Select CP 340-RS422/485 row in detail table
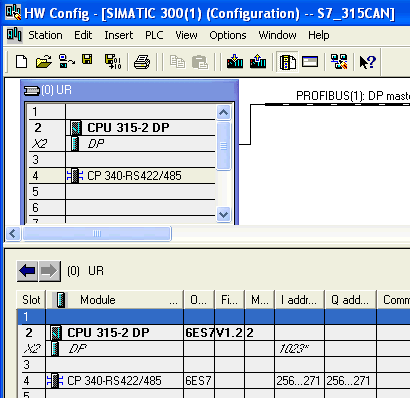Viewport: 410px width, 398px height. tap(214, 381)
